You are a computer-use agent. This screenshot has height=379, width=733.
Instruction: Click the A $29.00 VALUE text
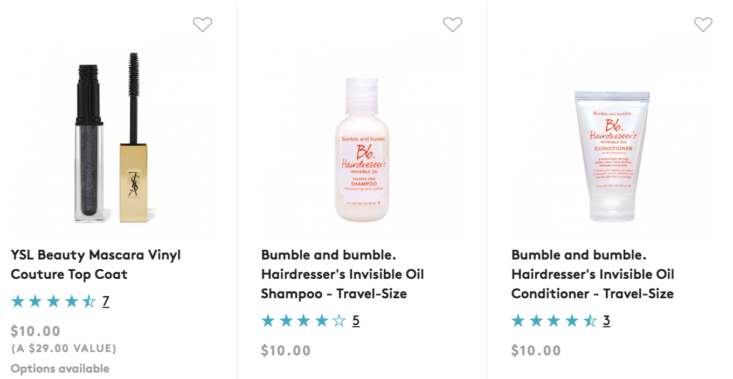[64, 349]
